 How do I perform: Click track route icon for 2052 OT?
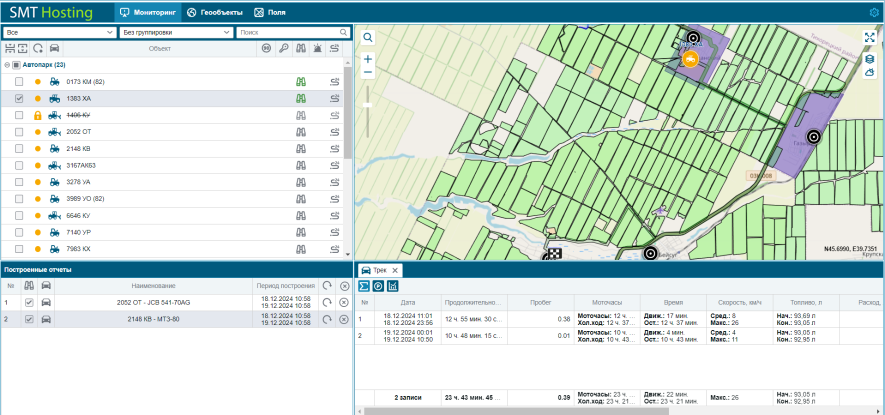[x=335, y=132]
